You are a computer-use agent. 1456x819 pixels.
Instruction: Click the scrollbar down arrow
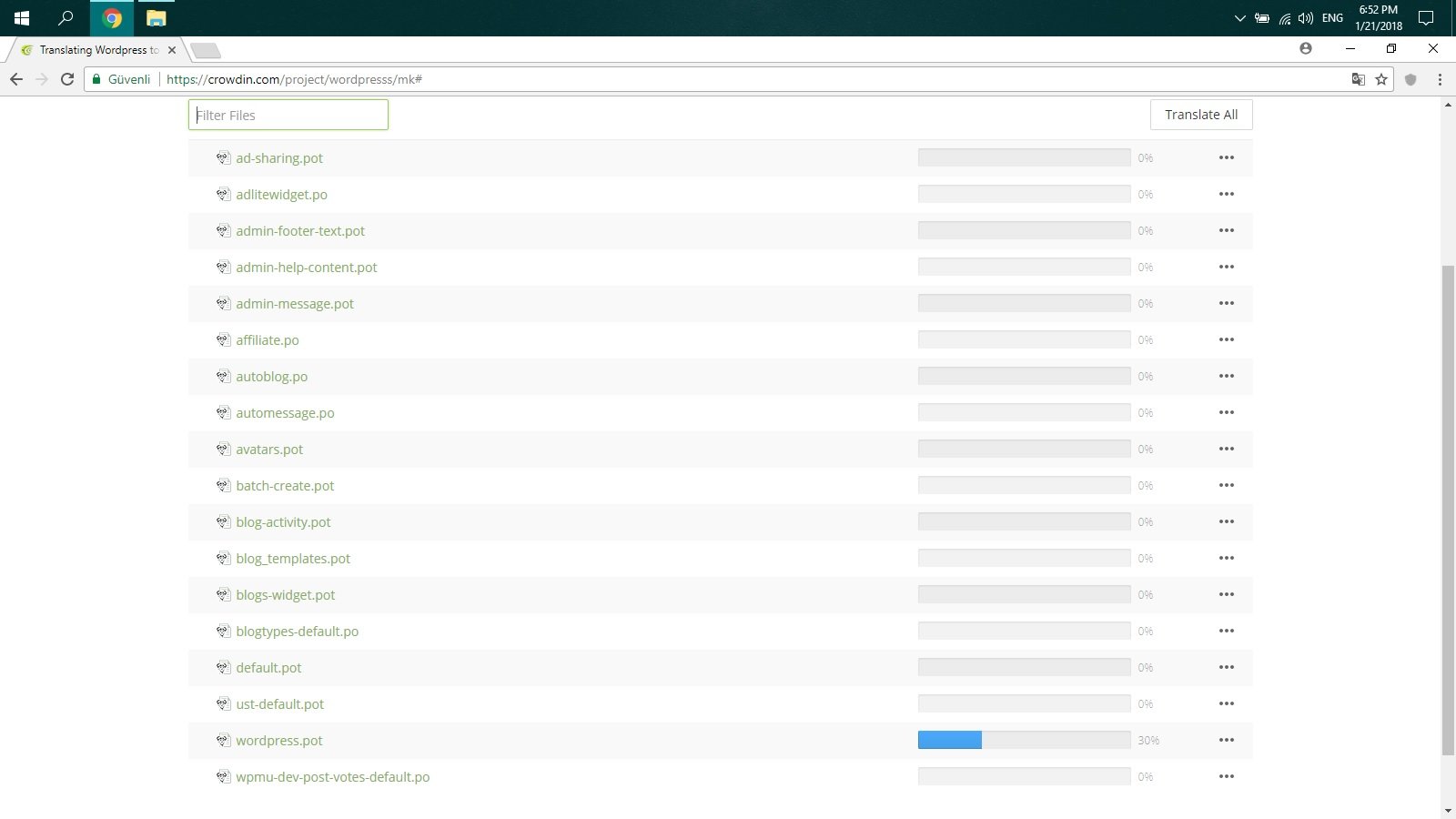tap(1448, 810)
